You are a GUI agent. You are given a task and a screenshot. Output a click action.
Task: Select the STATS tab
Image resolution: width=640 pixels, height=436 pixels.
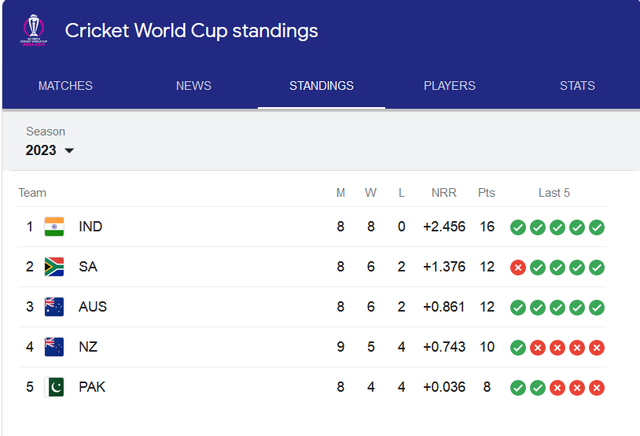[577, 86]
